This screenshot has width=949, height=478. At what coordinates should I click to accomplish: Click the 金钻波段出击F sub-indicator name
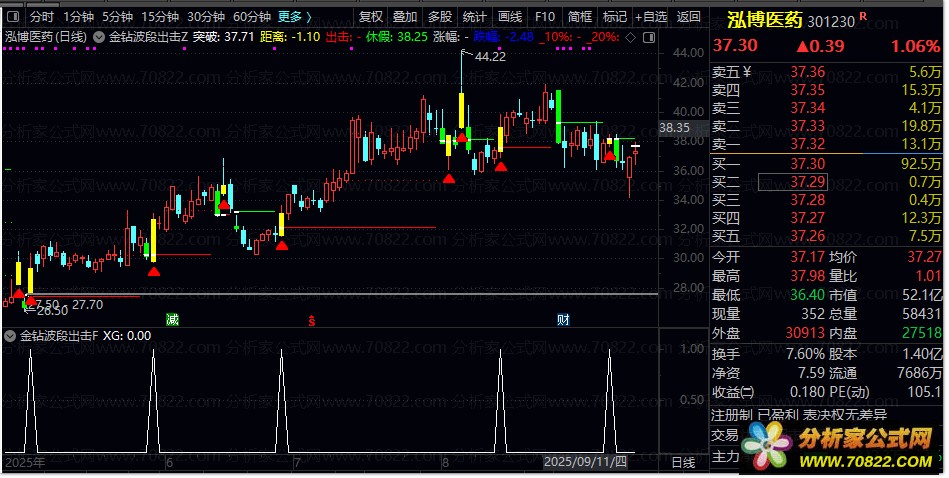click(59, 336)
